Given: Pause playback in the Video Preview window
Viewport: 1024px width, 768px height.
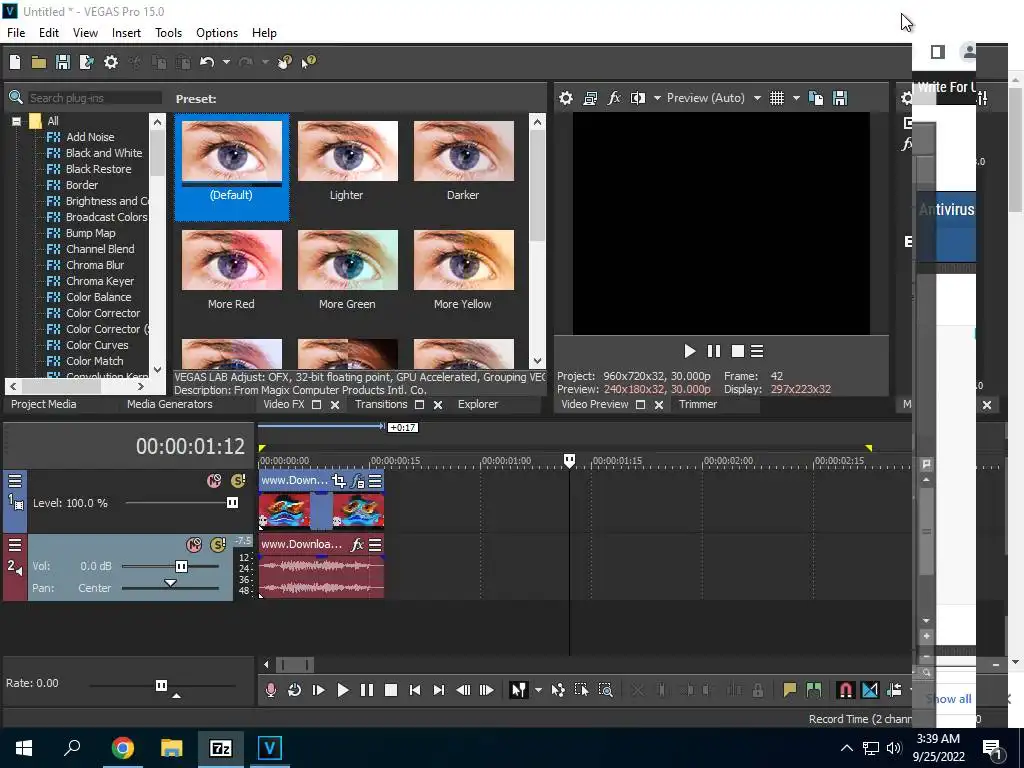Looking at the screenshot, I should [x=714, y=351].
